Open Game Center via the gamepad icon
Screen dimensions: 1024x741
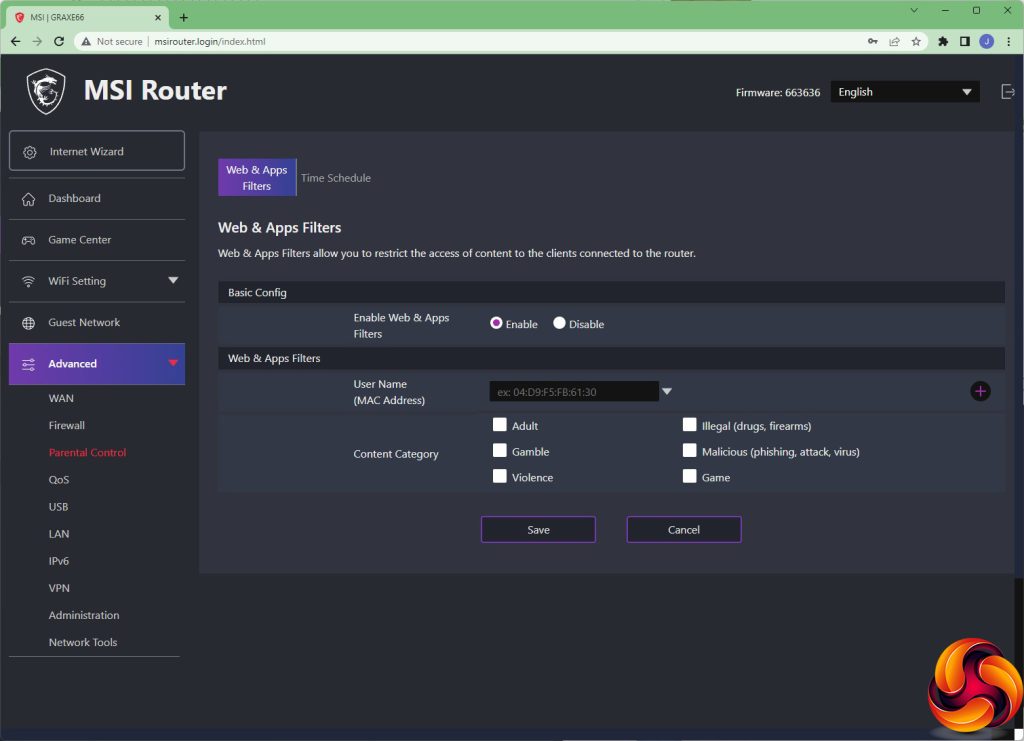(28, 240)
